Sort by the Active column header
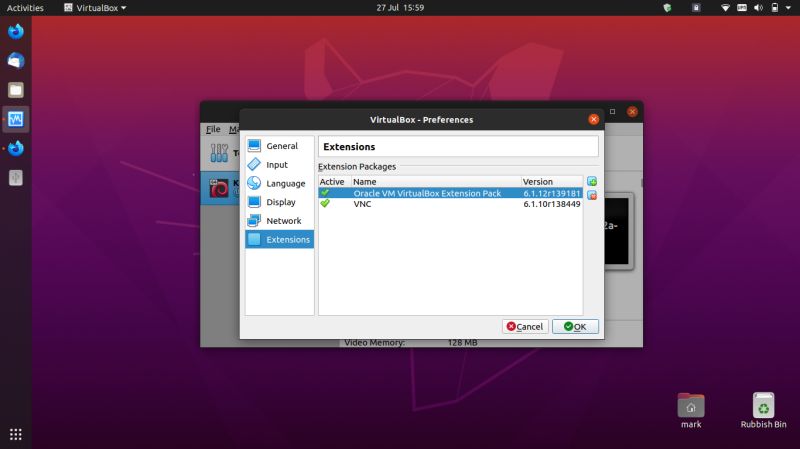800x449 pixels. point(335,182)
